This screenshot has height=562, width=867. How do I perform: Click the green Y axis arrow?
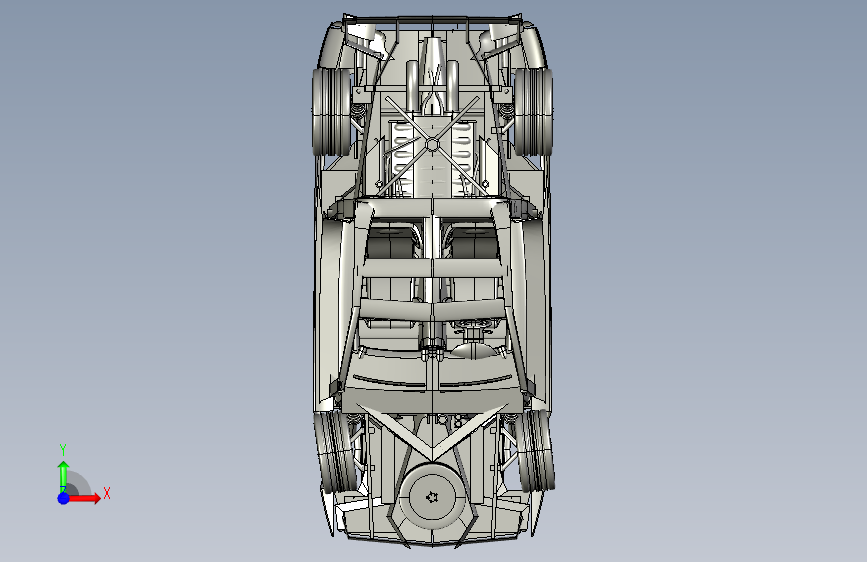(x=64, y=476)
